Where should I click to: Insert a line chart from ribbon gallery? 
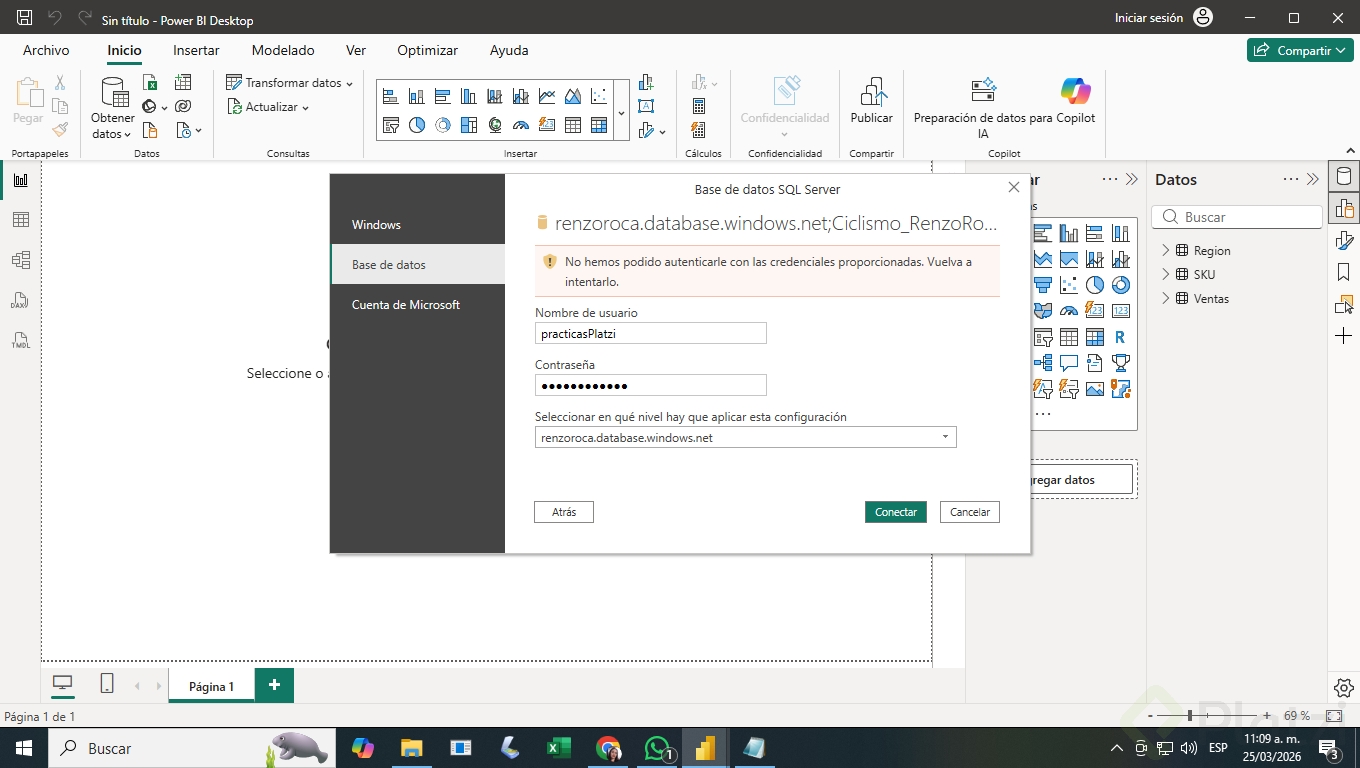(x=547, y=97)
